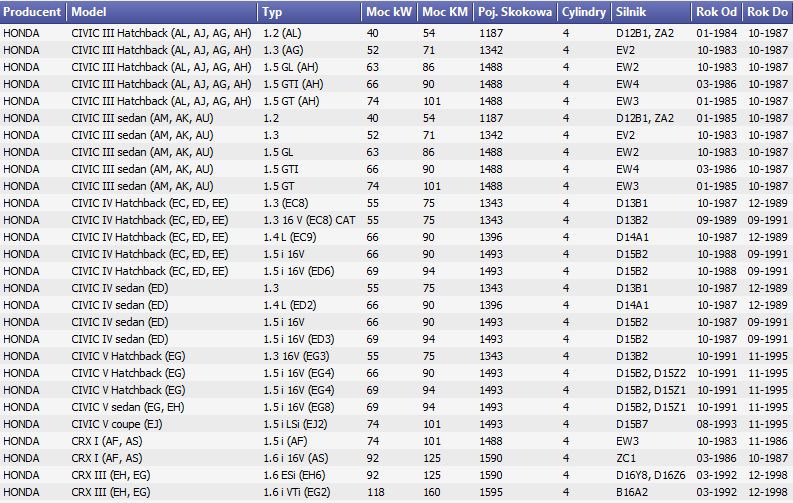Click the engine cell D15B2, D15Z2
The height and width of the screenshot is (503, 793).
pos(651,373)
